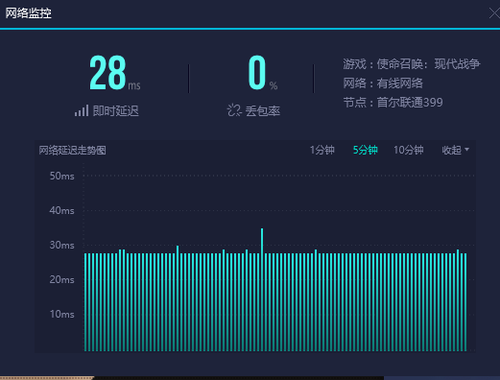
Task: Click the 游戏：使命召唤：现代战争 info line
Action: 412,64
